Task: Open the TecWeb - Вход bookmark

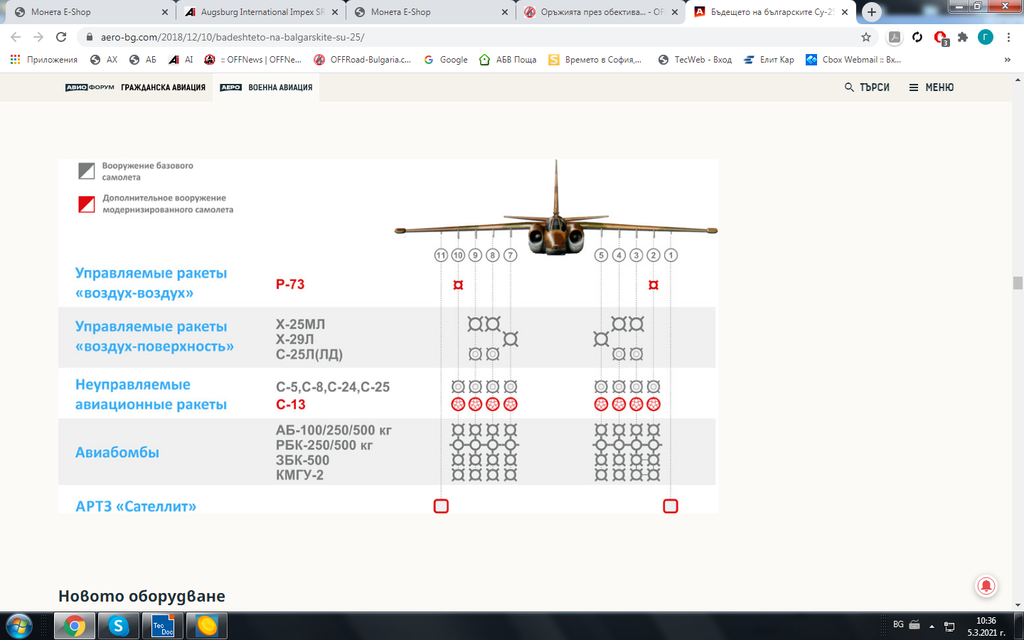Action: point(695,59)
